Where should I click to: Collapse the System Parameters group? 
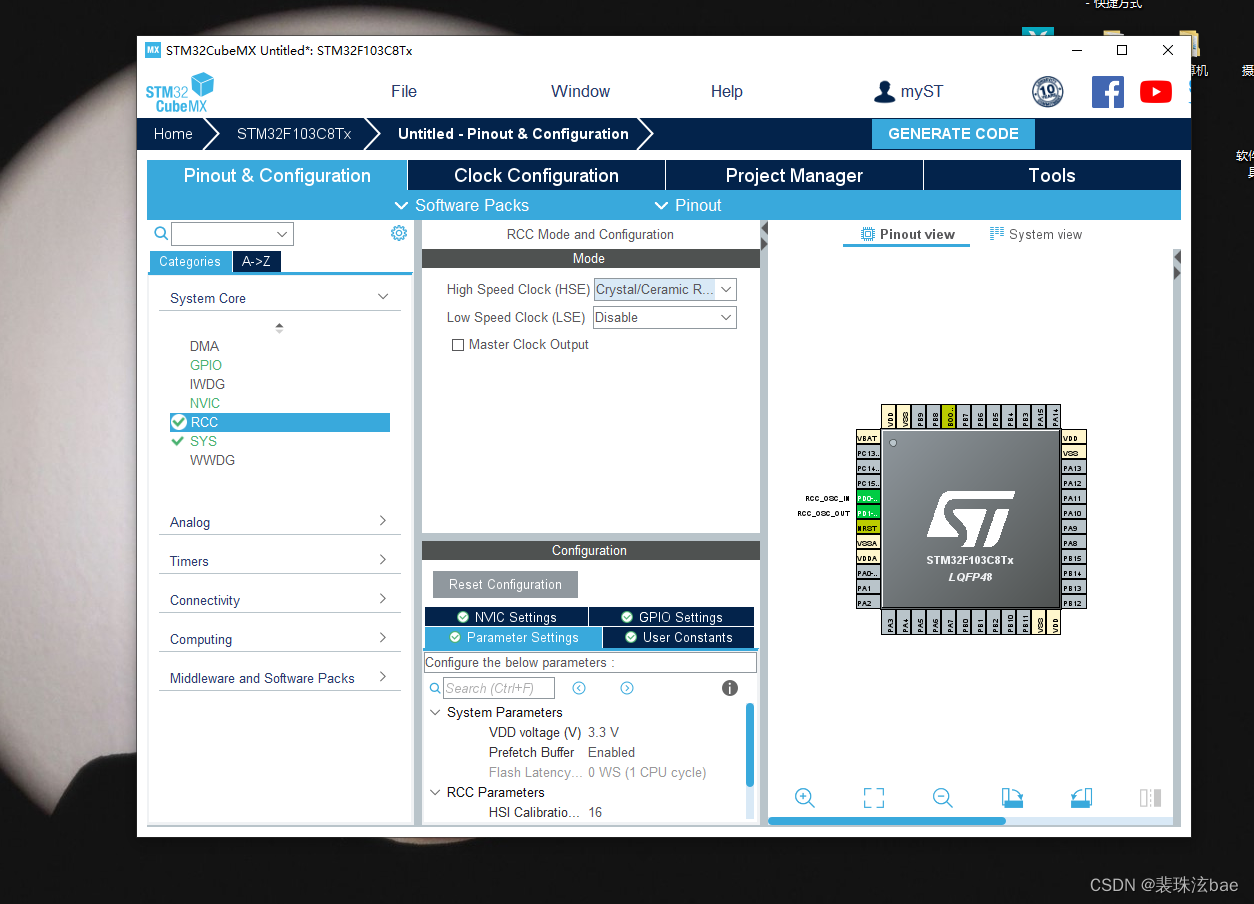tap(435, 713)
